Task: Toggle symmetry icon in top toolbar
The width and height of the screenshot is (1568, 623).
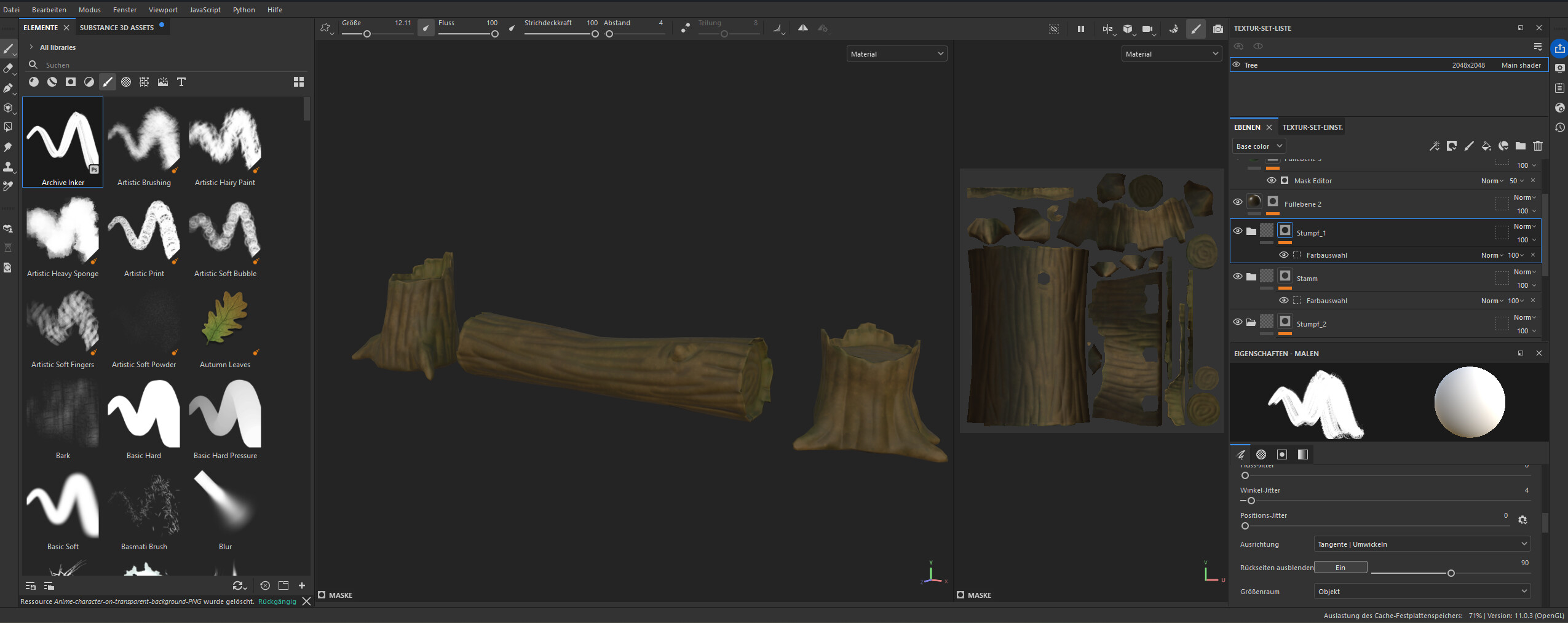Action: point(802,28)
